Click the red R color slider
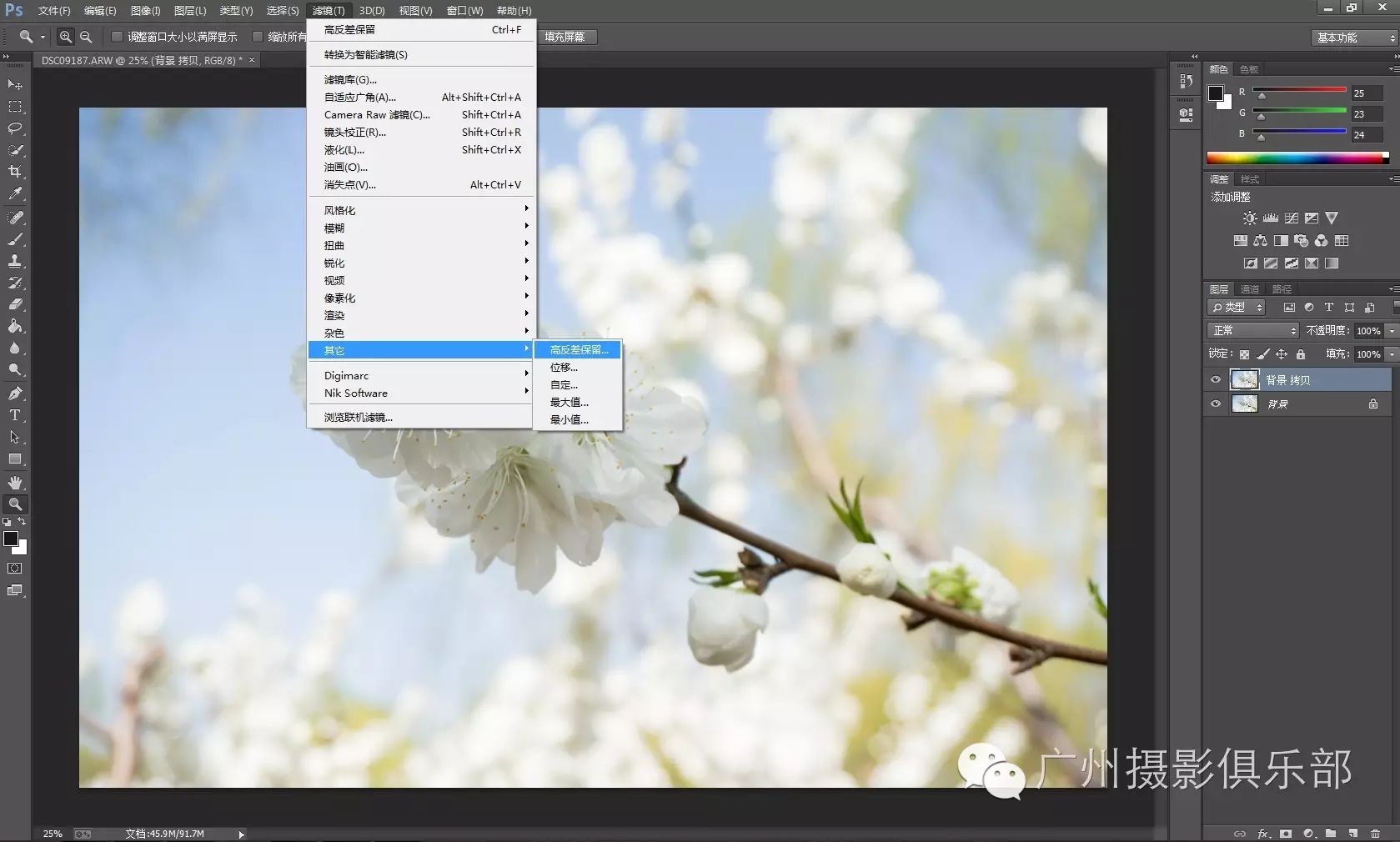Viewport: 1400px width, 842px height. pos(1299,91)
